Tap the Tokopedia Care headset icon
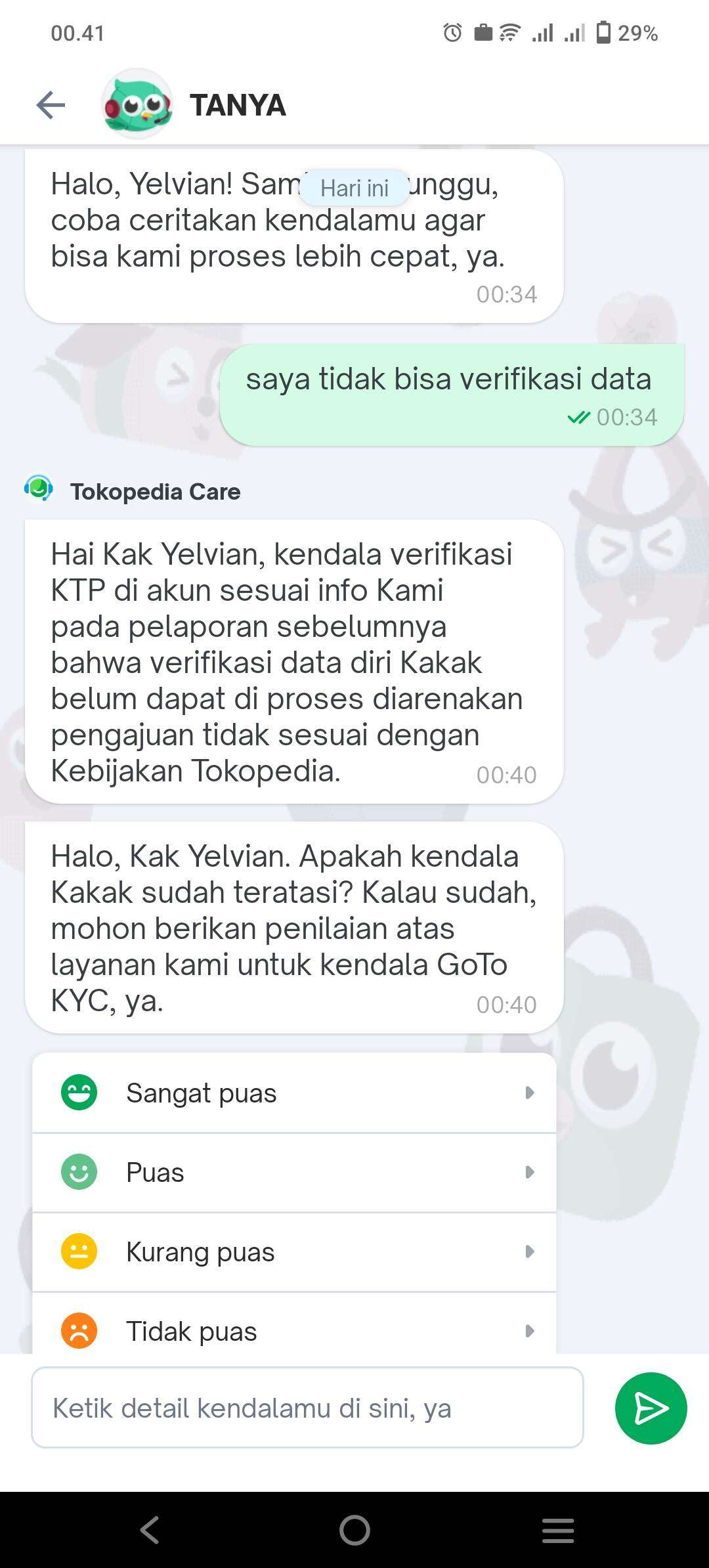The height and width of the screenshot is (1568, 709). point(39,489)
